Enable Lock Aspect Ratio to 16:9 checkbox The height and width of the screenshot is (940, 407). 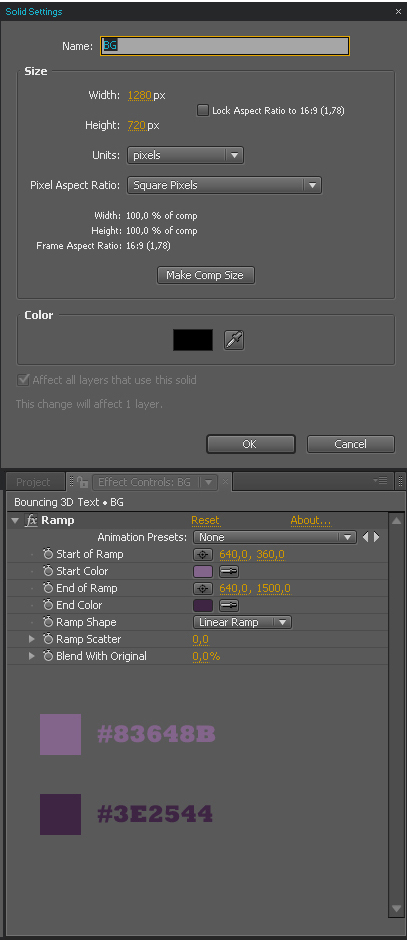click(x=203, y=110)
